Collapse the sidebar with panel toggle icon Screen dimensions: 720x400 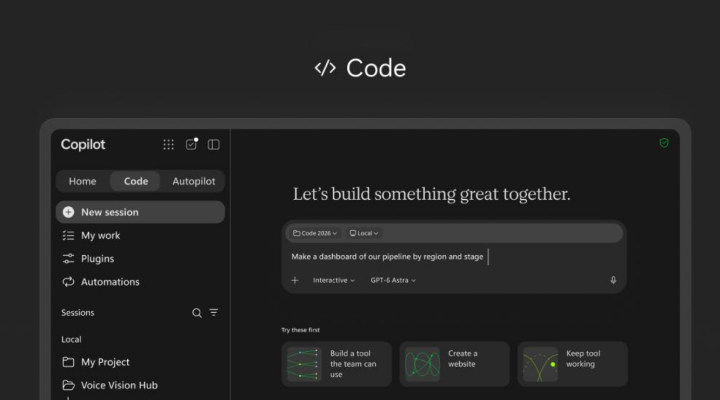click(x=214, y=145)
